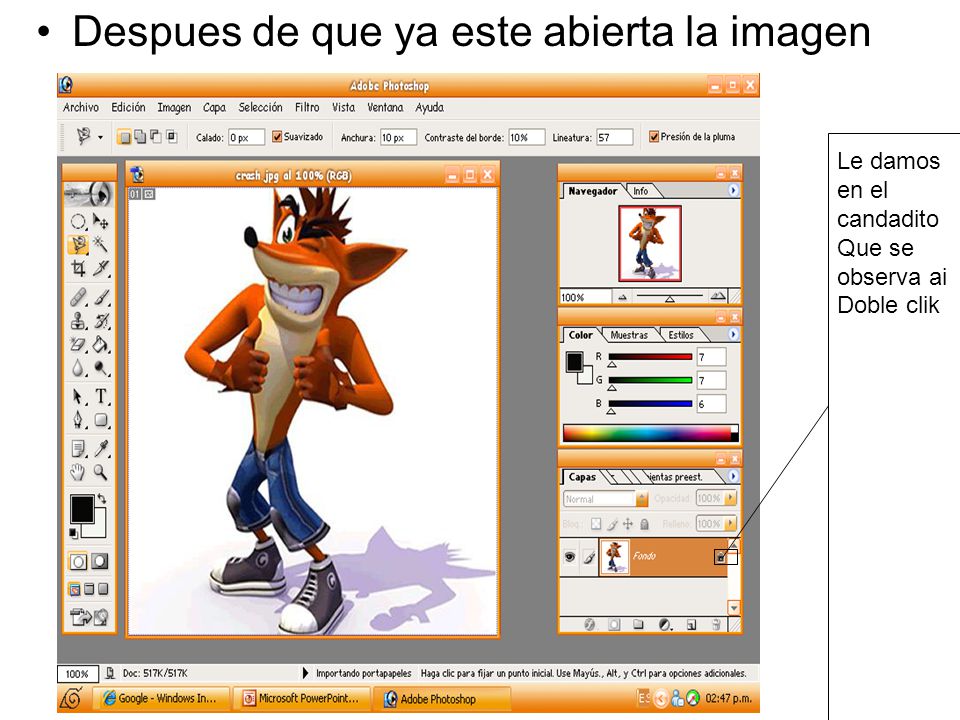Select the Eyedropper tool
This screenshot has height=720, width=960.
tap(101, 449)
